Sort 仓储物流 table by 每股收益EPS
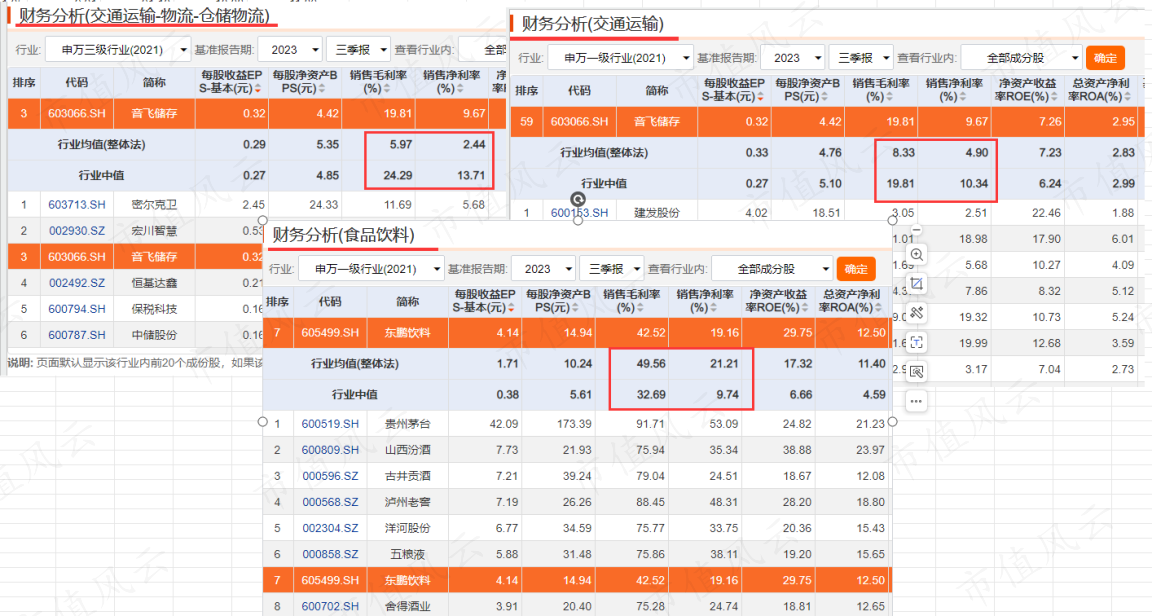This screenshot has width=1152, height=616. click(258, 89)
